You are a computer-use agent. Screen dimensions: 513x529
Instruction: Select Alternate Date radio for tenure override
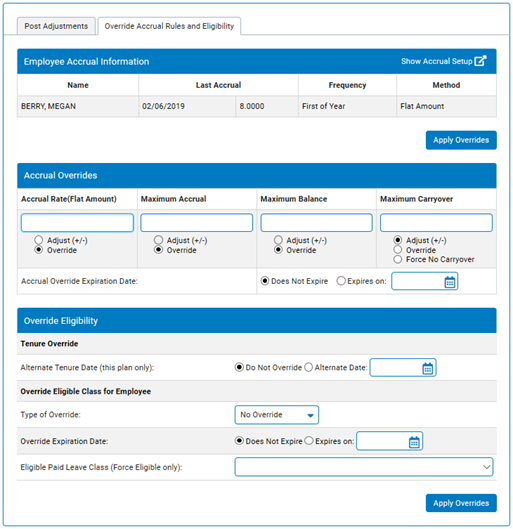click(x=309, y=367)
